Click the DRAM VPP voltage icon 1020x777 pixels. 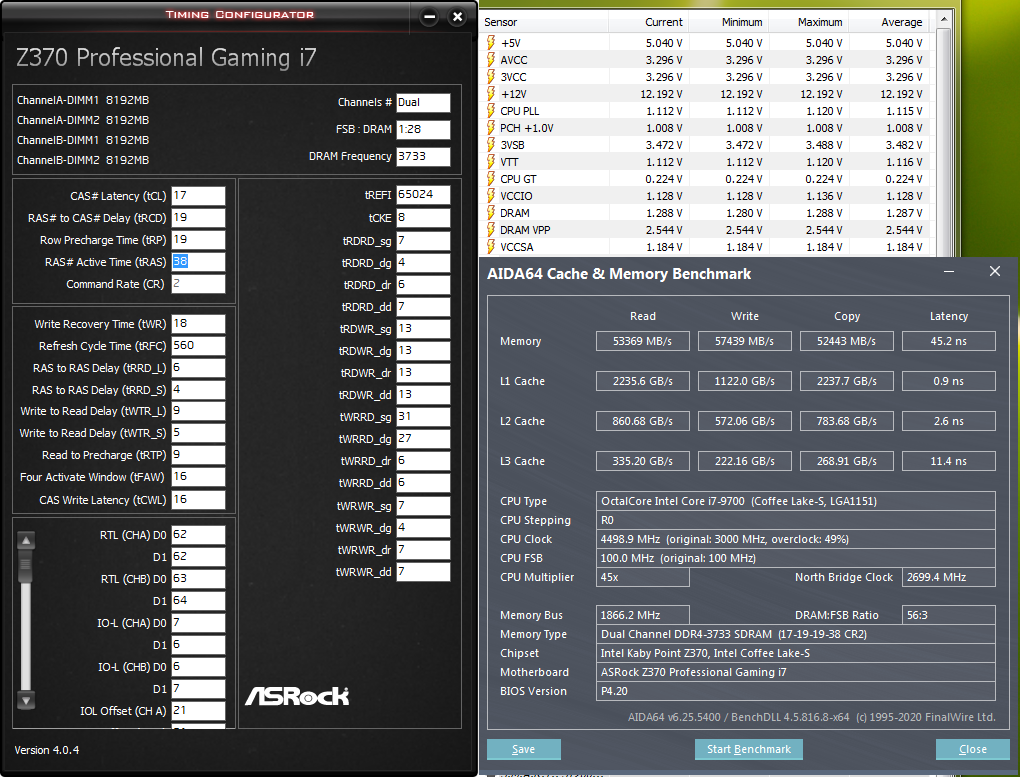(x=491, y=230)
